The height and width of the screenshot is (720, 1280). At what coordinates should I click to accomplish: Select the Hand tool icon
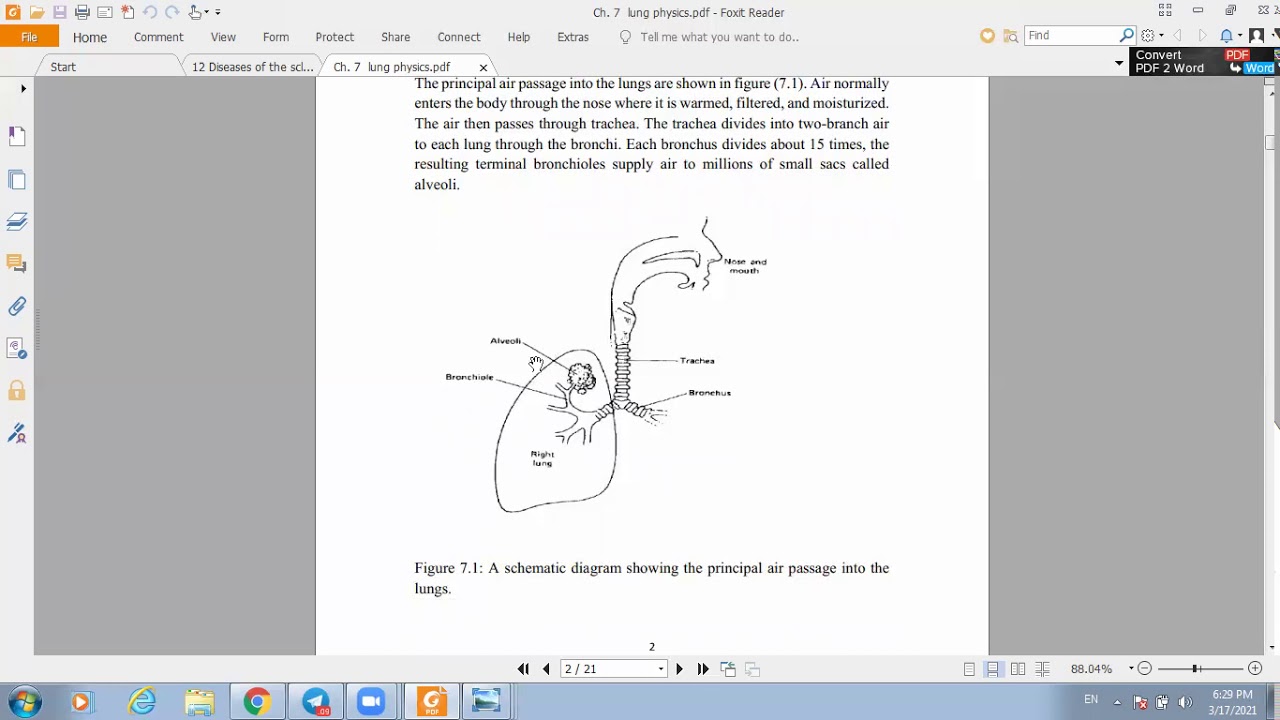click(194, 12)
